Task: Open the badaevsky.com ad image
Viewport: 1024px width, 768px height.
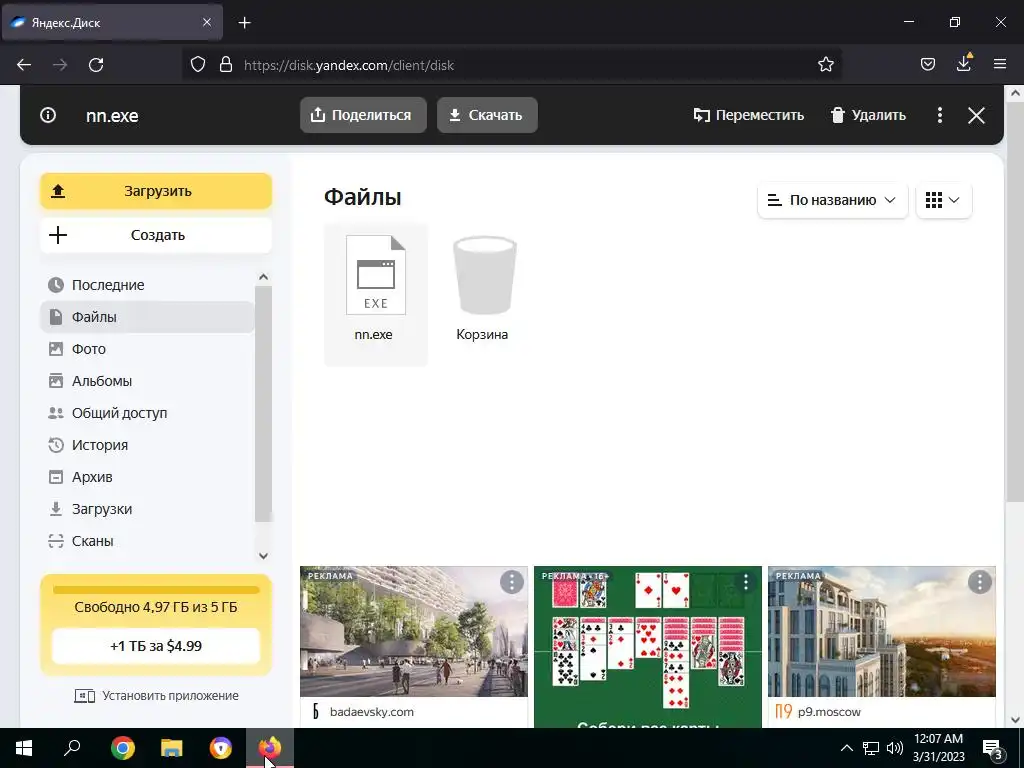Action: point(413,632)
